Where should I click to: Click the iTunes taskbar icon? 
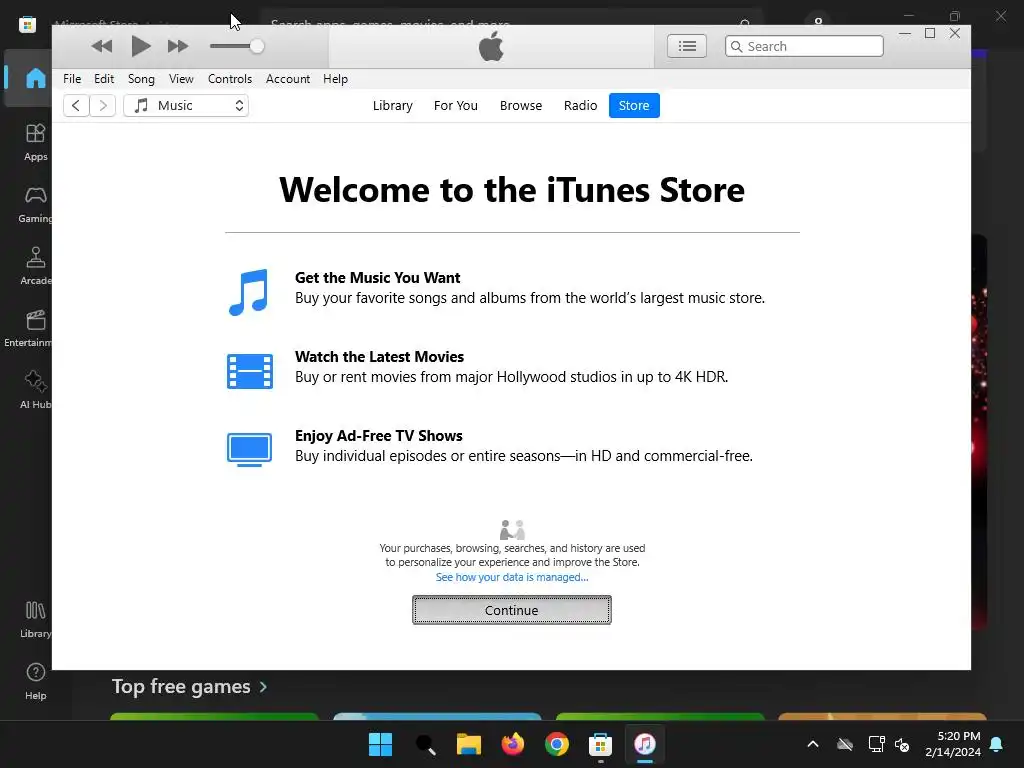(645, 744)
